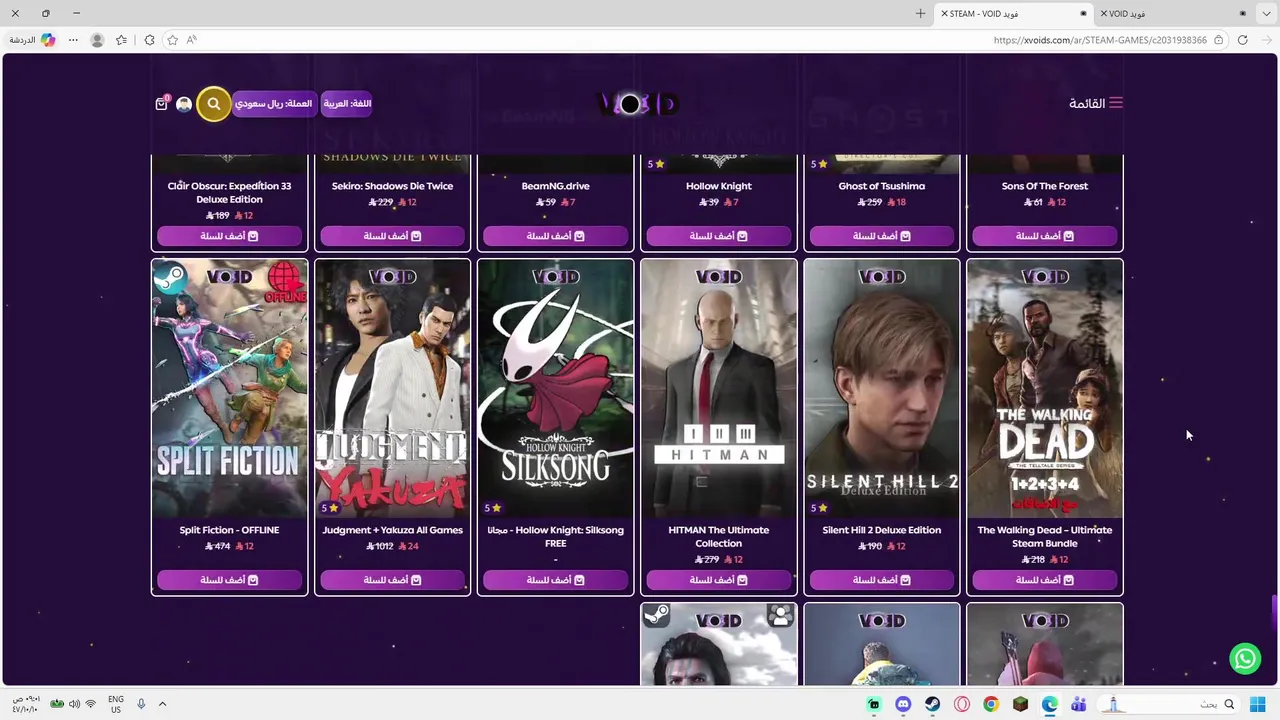
Task: Click the taskbar search box
Action: point(1170,704)
